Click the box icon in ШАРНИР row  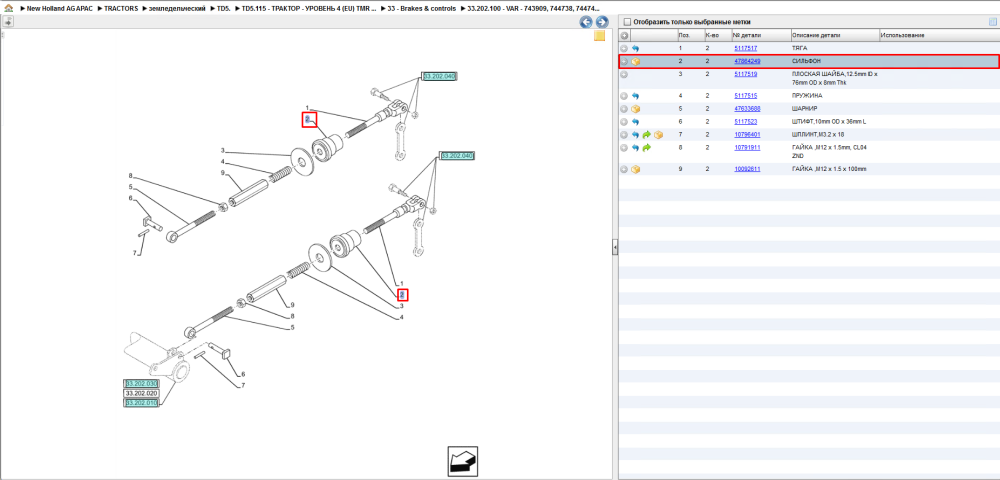[x=636, y=109]
